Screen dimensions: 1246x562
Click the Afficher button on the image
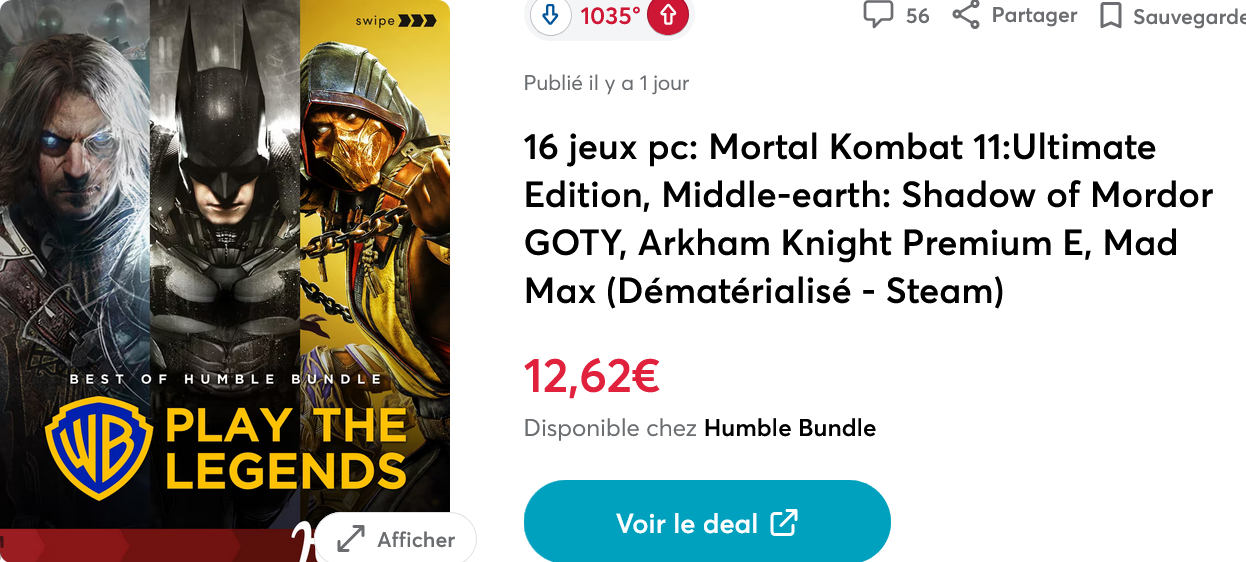395,539
